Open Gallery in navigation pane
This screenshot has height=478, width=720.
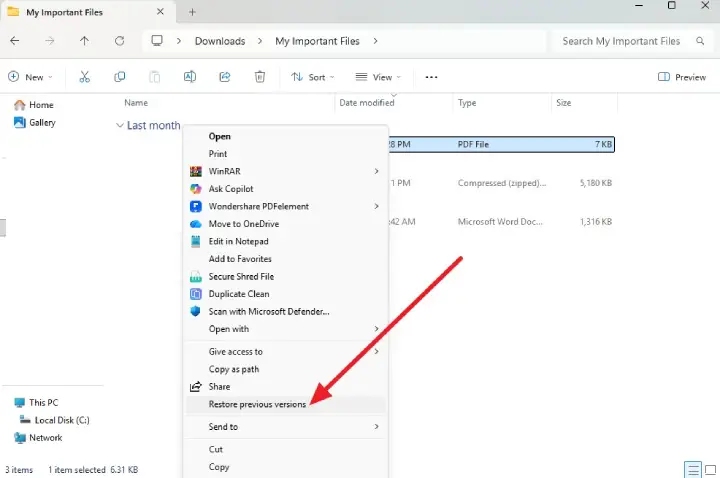point(35,123)
